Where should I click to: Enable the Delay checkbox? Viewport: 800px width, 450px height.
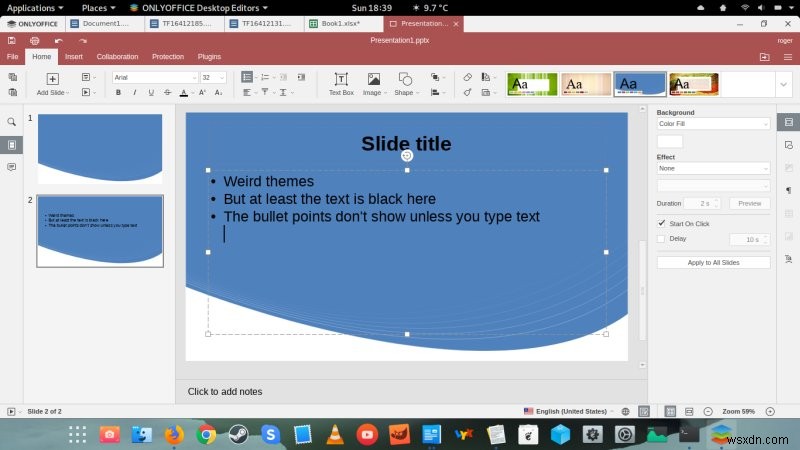click(661, 239)
